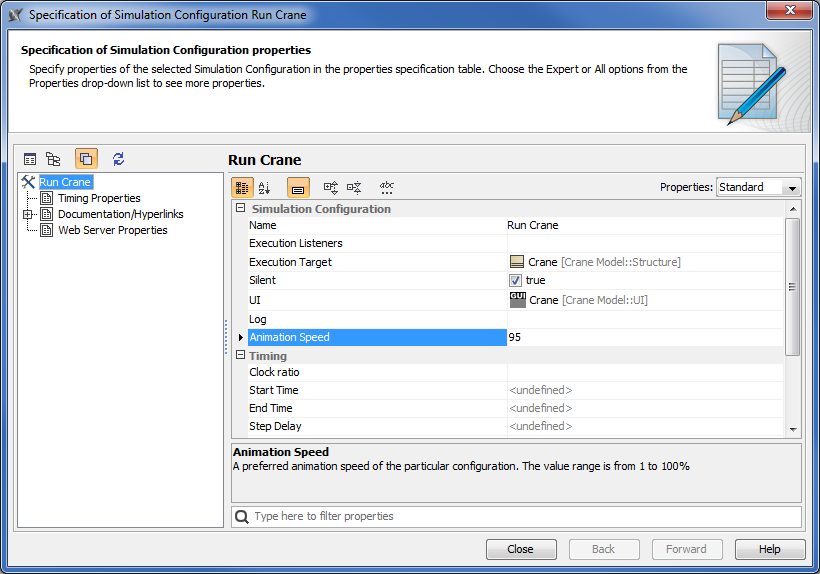Click the scrollbar up arrow
Screen dimensions: 820x574
click(793, 209)
